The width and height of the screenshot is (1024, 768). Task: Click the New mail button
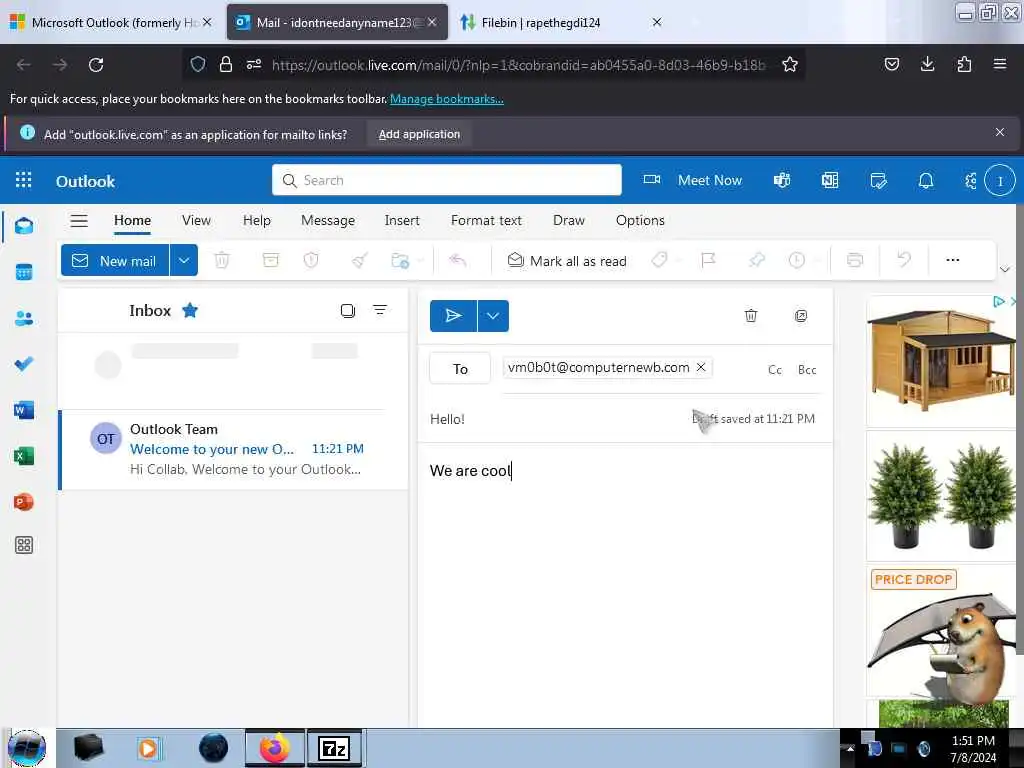tap(116, 261)
